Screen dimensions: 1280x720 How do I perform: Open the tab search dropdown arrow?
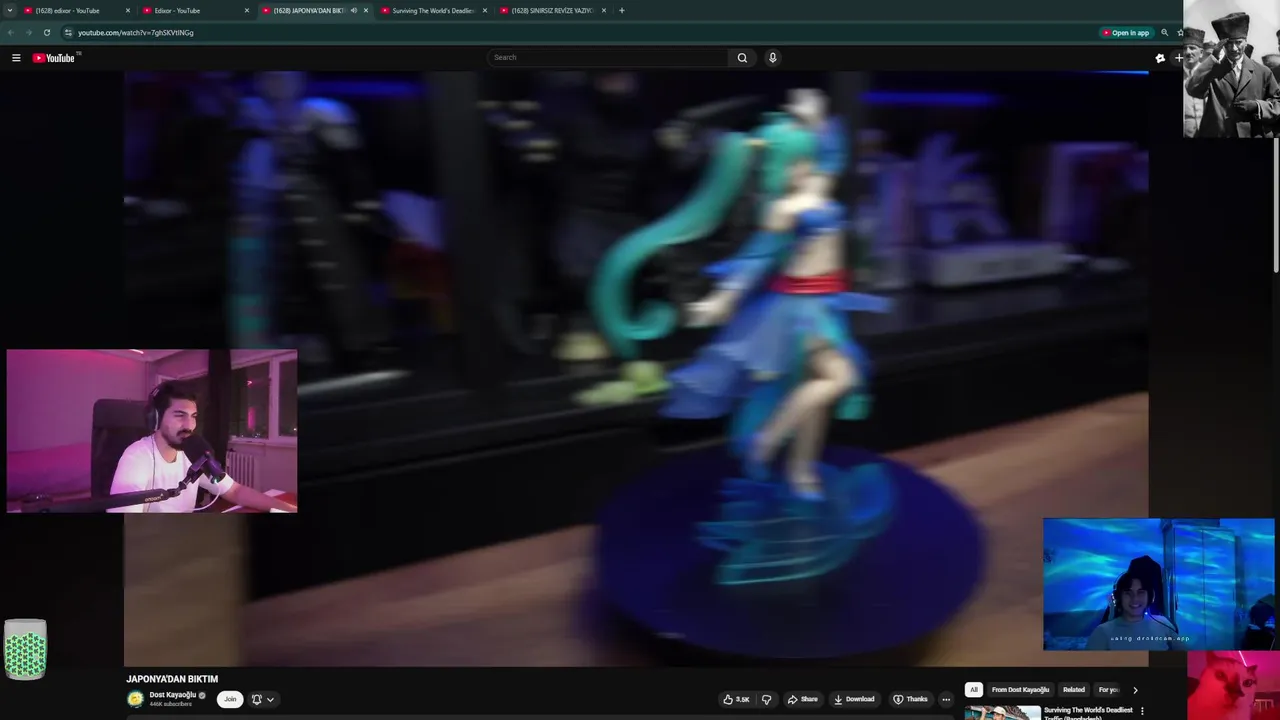10,11
